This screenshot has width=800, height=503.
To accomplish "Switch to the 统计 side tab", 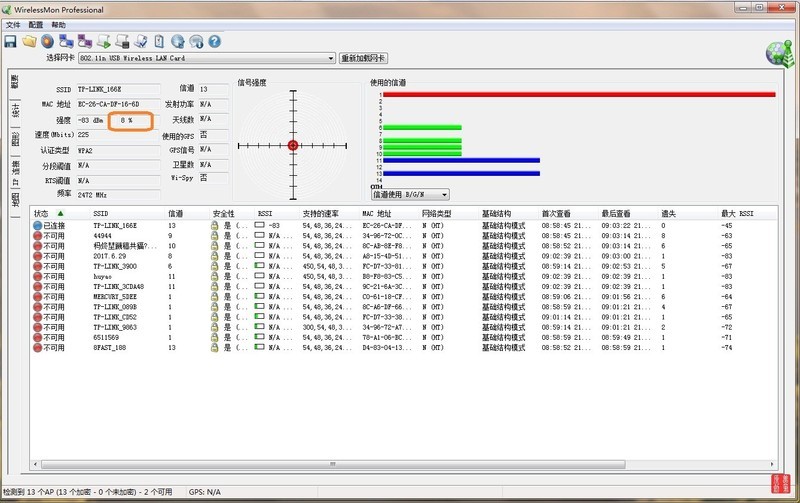I will tap(15, 110).
